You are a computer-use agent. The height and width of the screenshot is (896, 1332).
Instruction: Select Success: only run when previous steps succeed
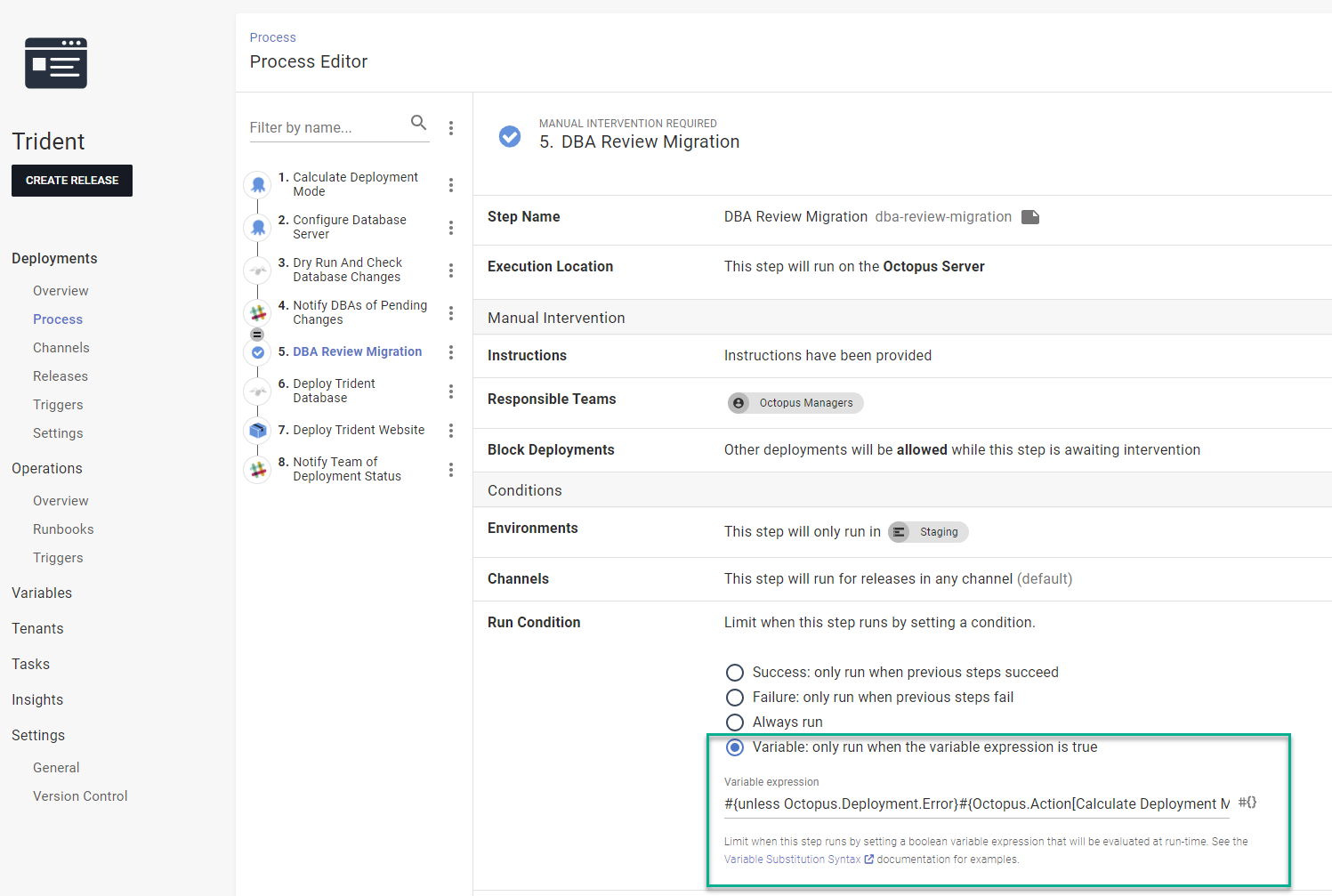[x=735, y=672]
